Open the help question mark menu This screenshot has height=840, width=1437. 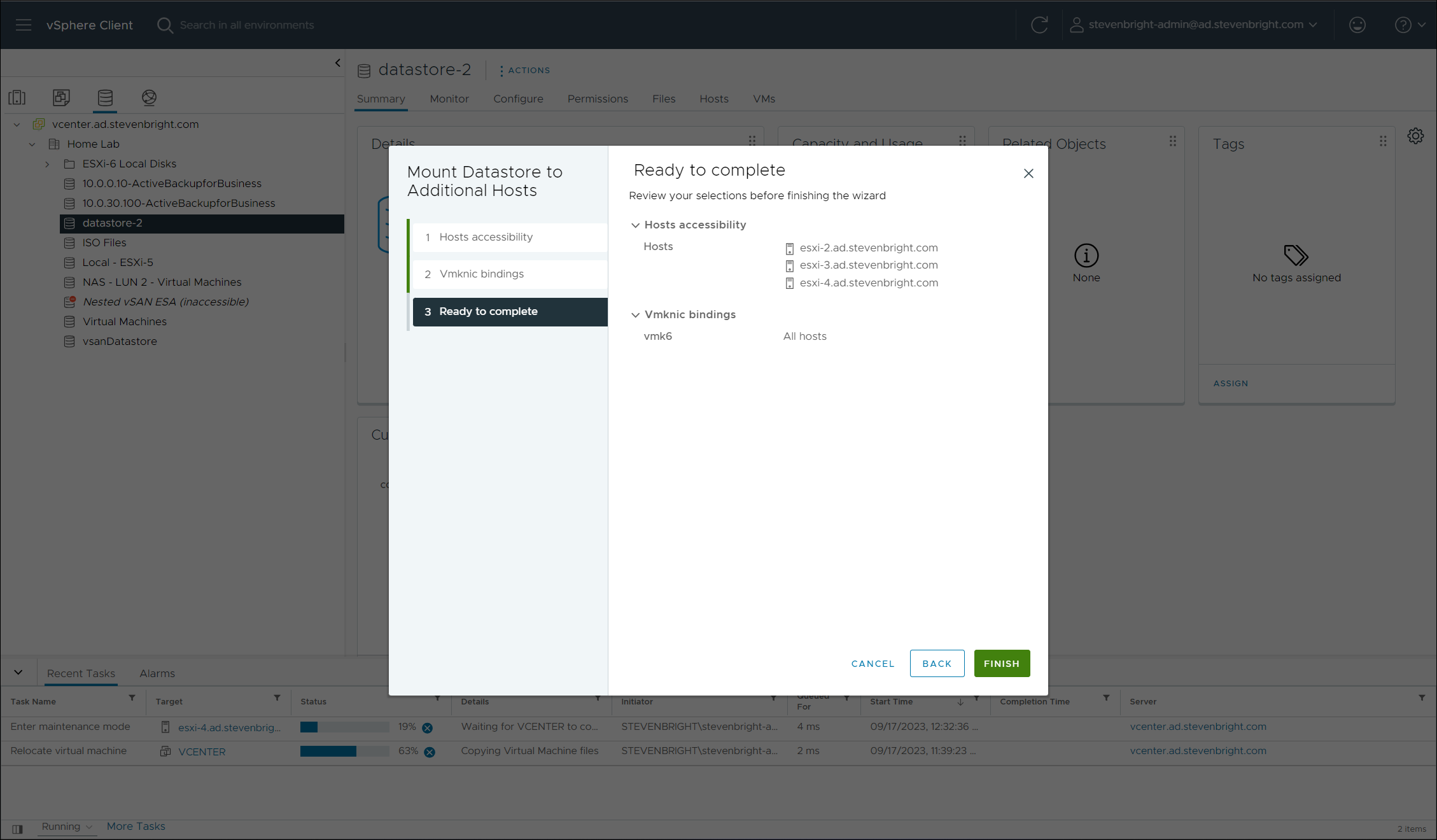(x=1409, y=25)
